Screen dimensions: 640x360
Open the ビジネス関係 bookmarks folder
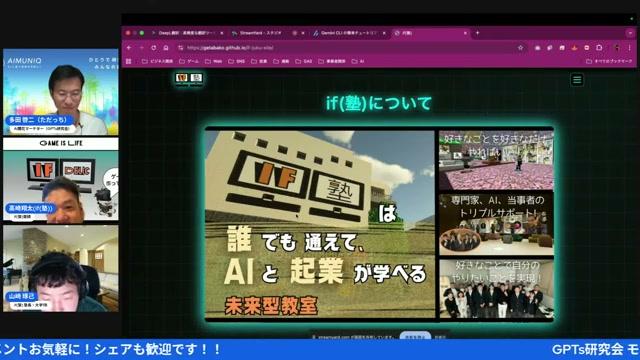click(157, 61)
